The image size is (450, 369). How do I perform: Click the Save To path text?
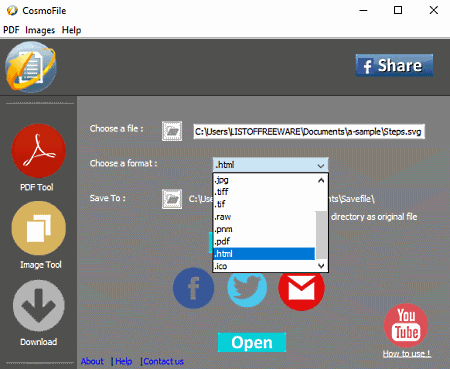pos(282,199)
